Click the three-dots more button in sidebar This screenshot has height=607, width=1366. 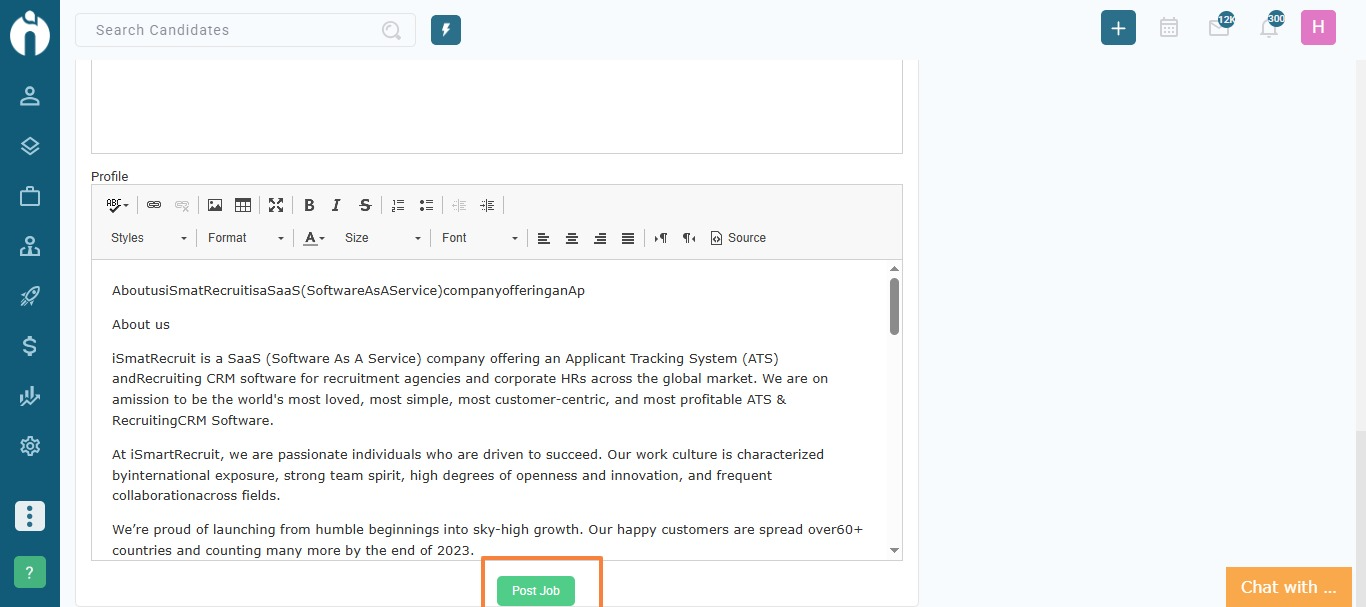30,516
